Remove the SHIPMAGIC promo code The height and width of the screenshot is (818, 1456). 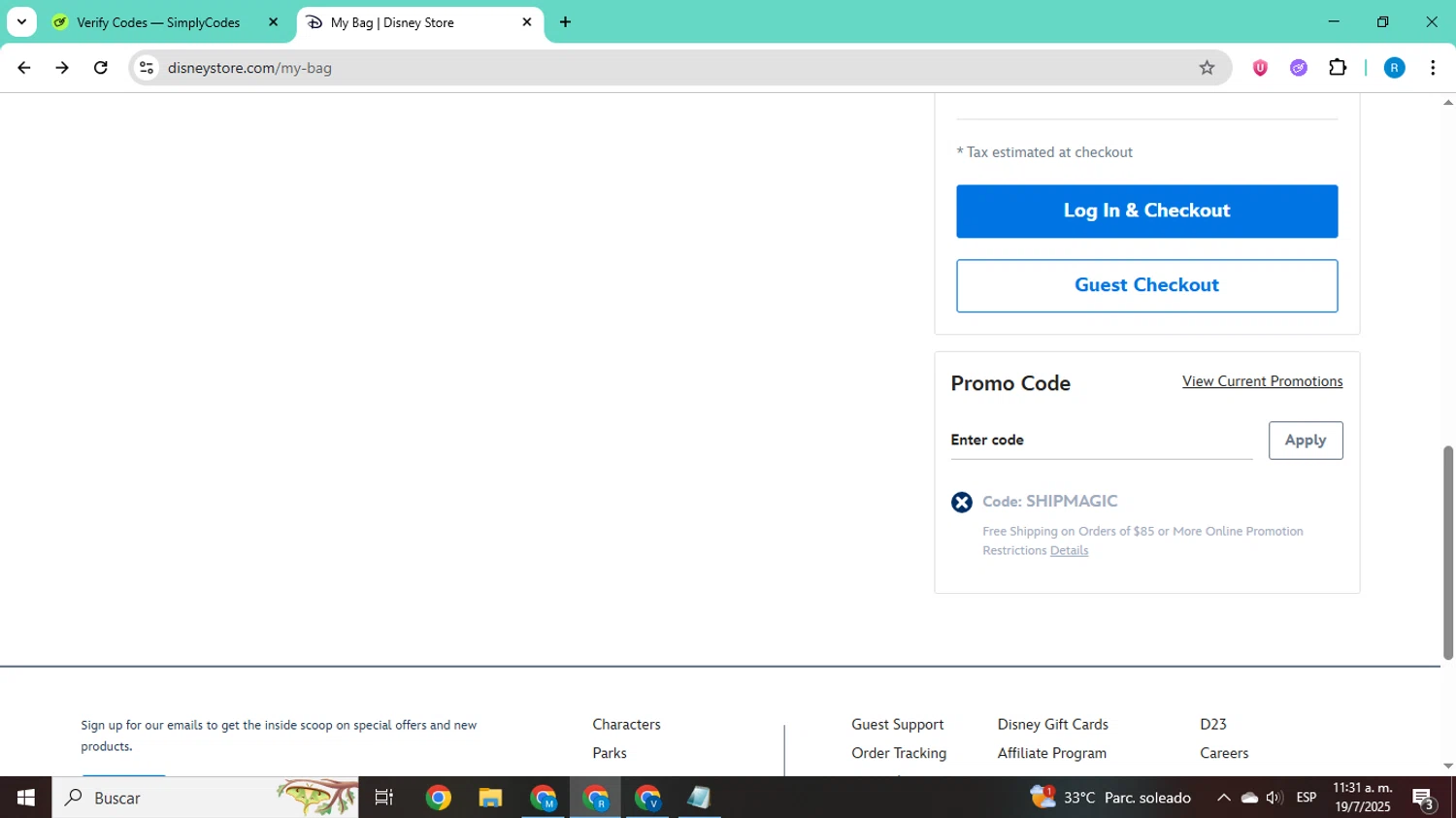(x=961, y=502)
